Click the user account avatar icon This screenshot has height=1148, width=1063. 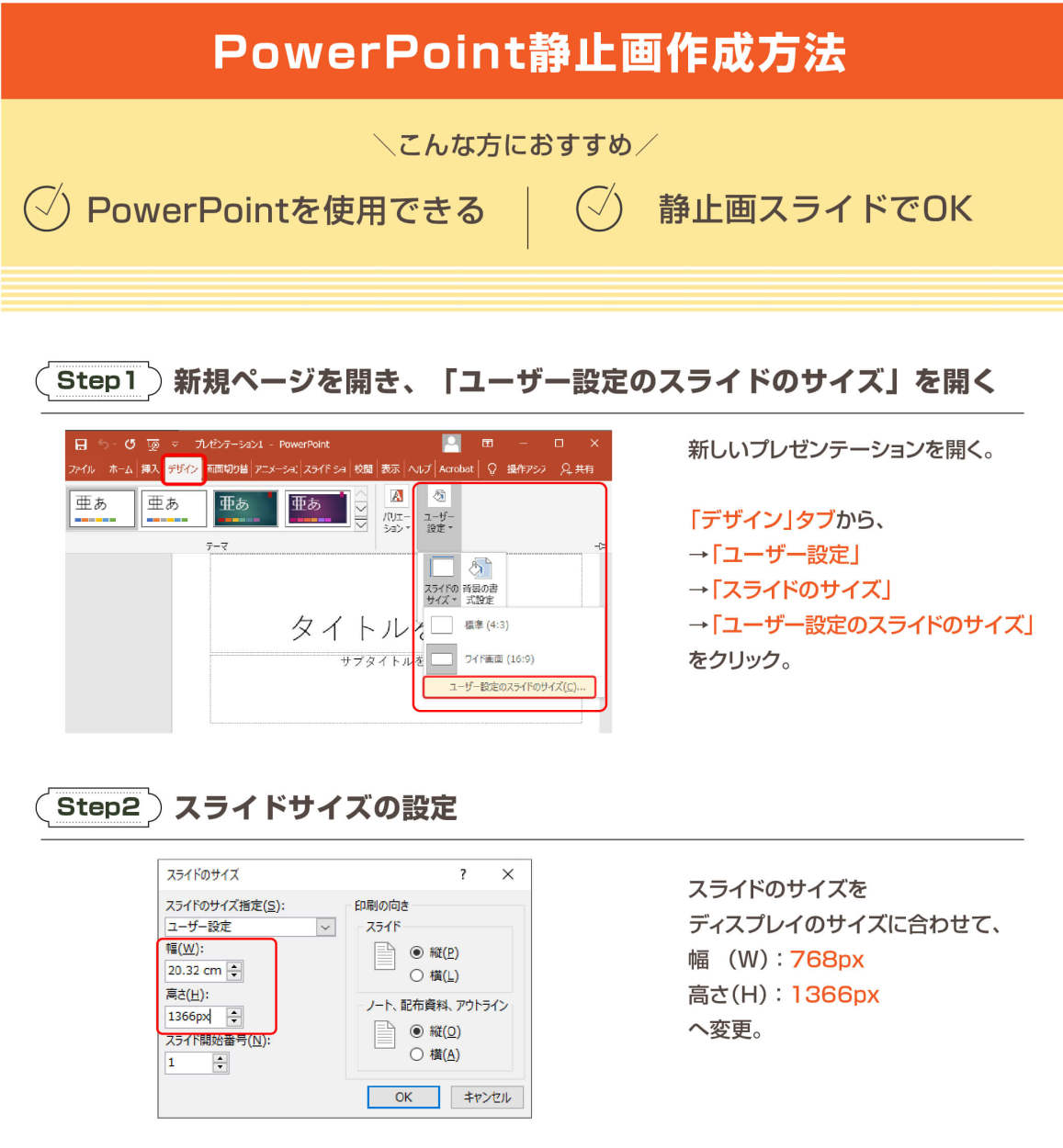tap(451, 444)
